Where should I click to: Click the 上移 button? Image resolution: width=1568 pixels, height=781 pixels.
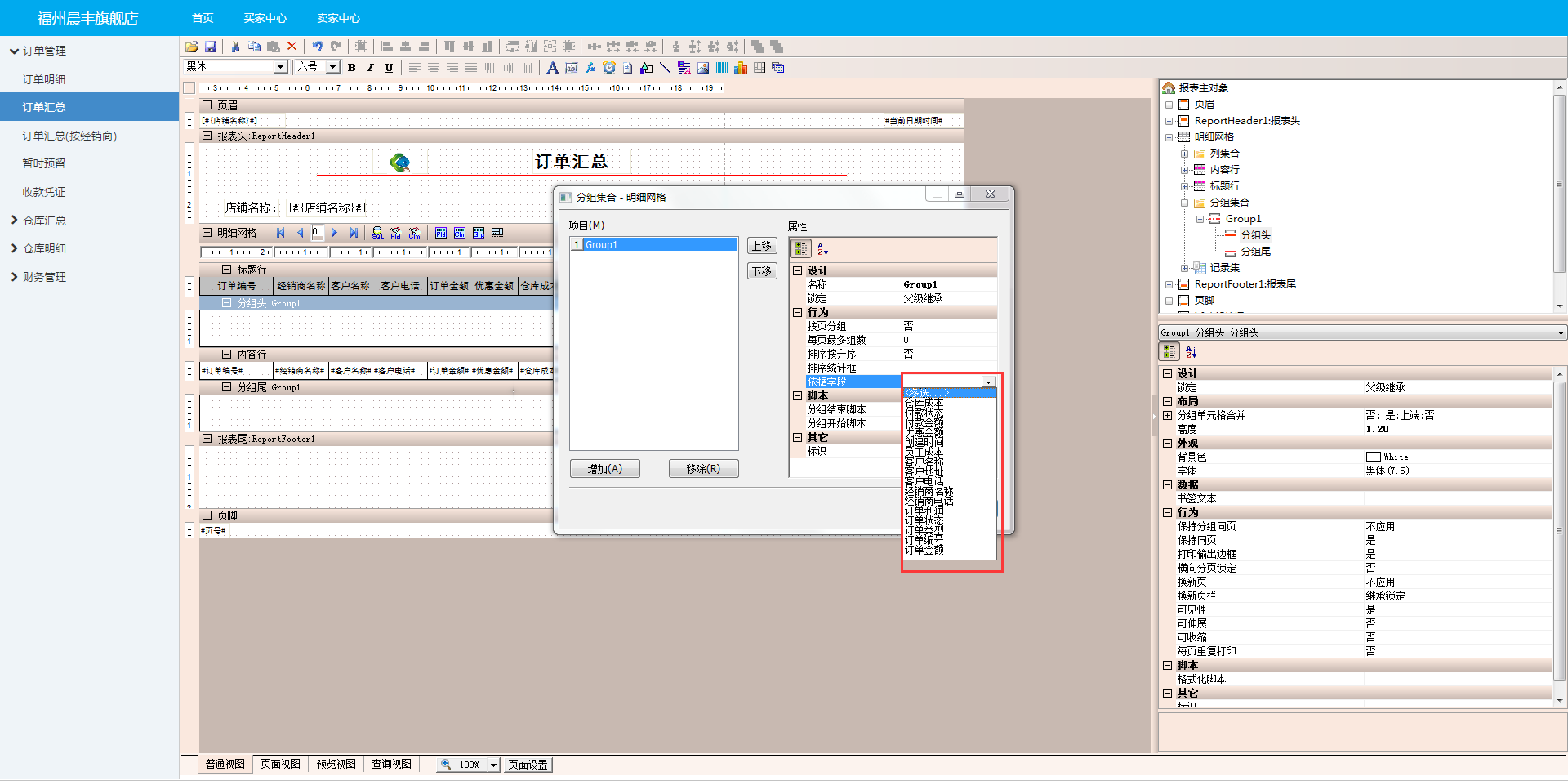click(x=762, y=246)
